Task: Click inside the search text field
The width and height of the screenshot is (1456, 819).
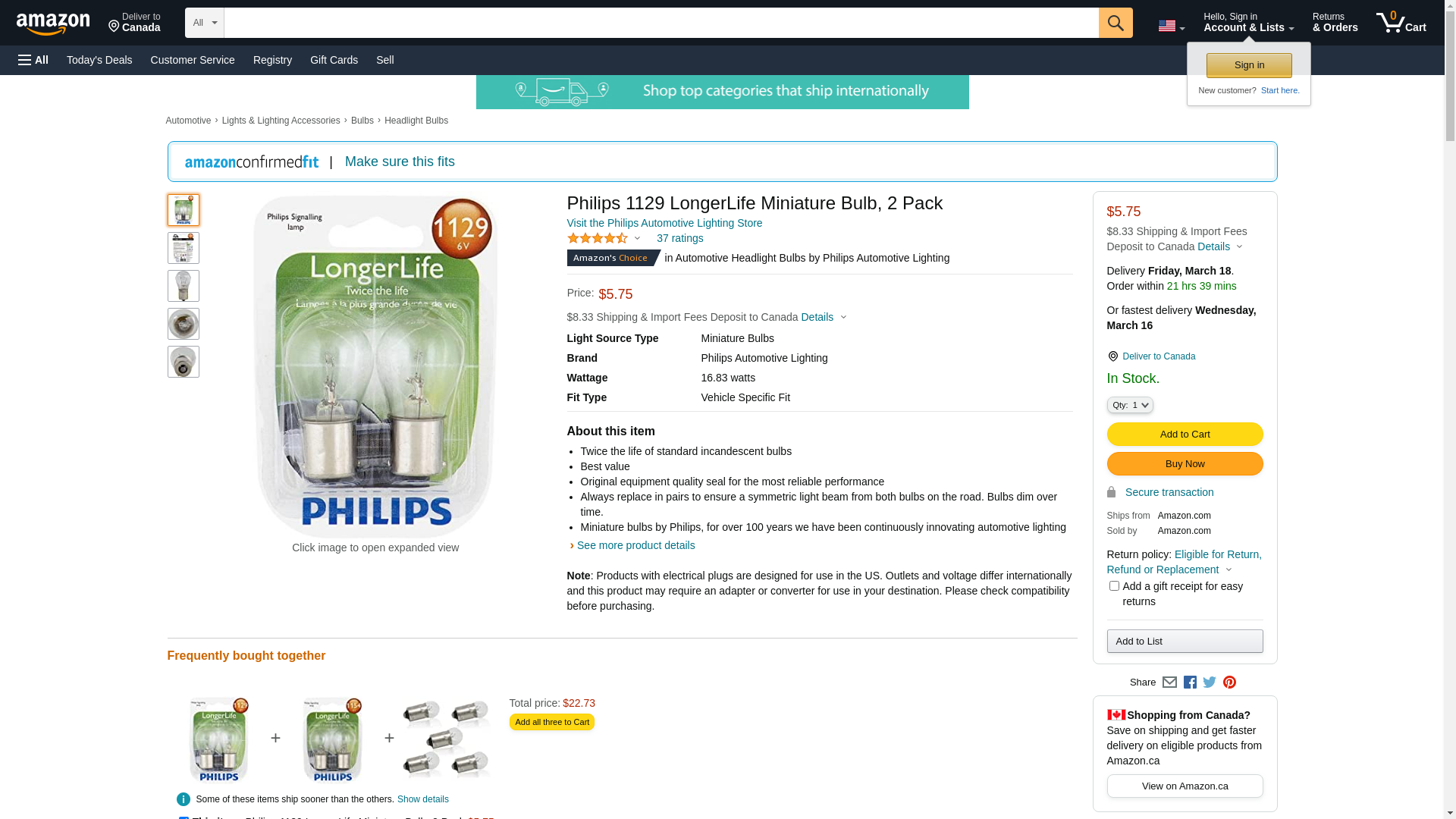Action: click(x=661, y=23)
